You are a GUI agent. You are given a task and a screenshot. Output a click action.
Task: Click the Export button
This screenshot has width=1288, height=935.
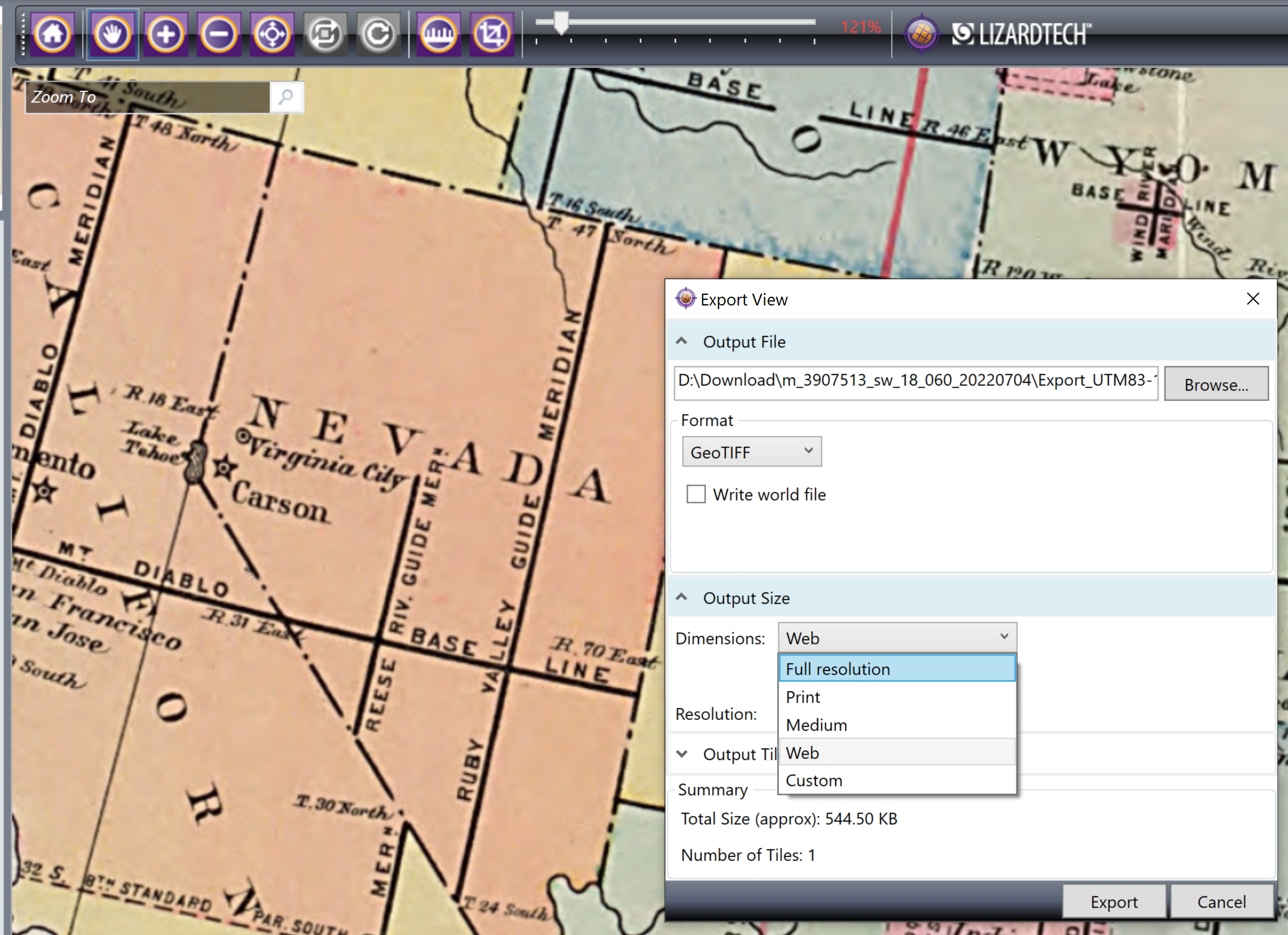click(x=1114, y=901)
